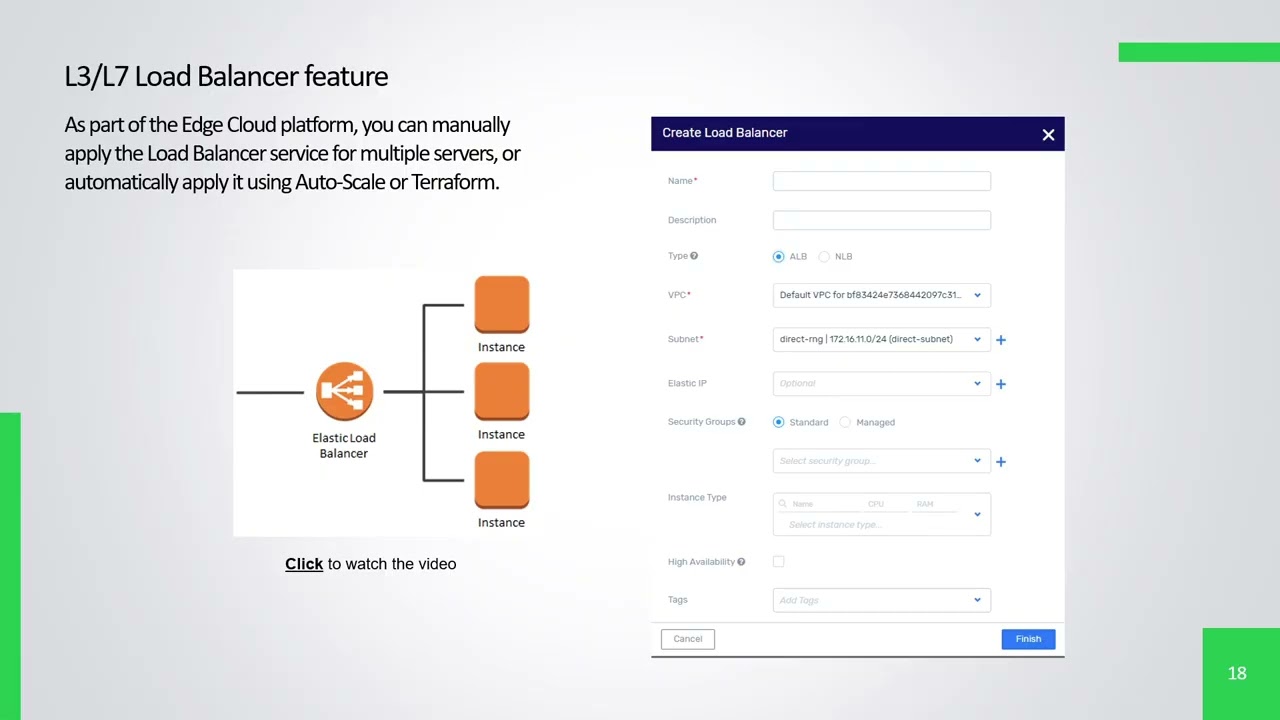Open the Elastic IP dropdown
The height and width of the screenshot is (720, 1280).
click(x=882, y=383)
